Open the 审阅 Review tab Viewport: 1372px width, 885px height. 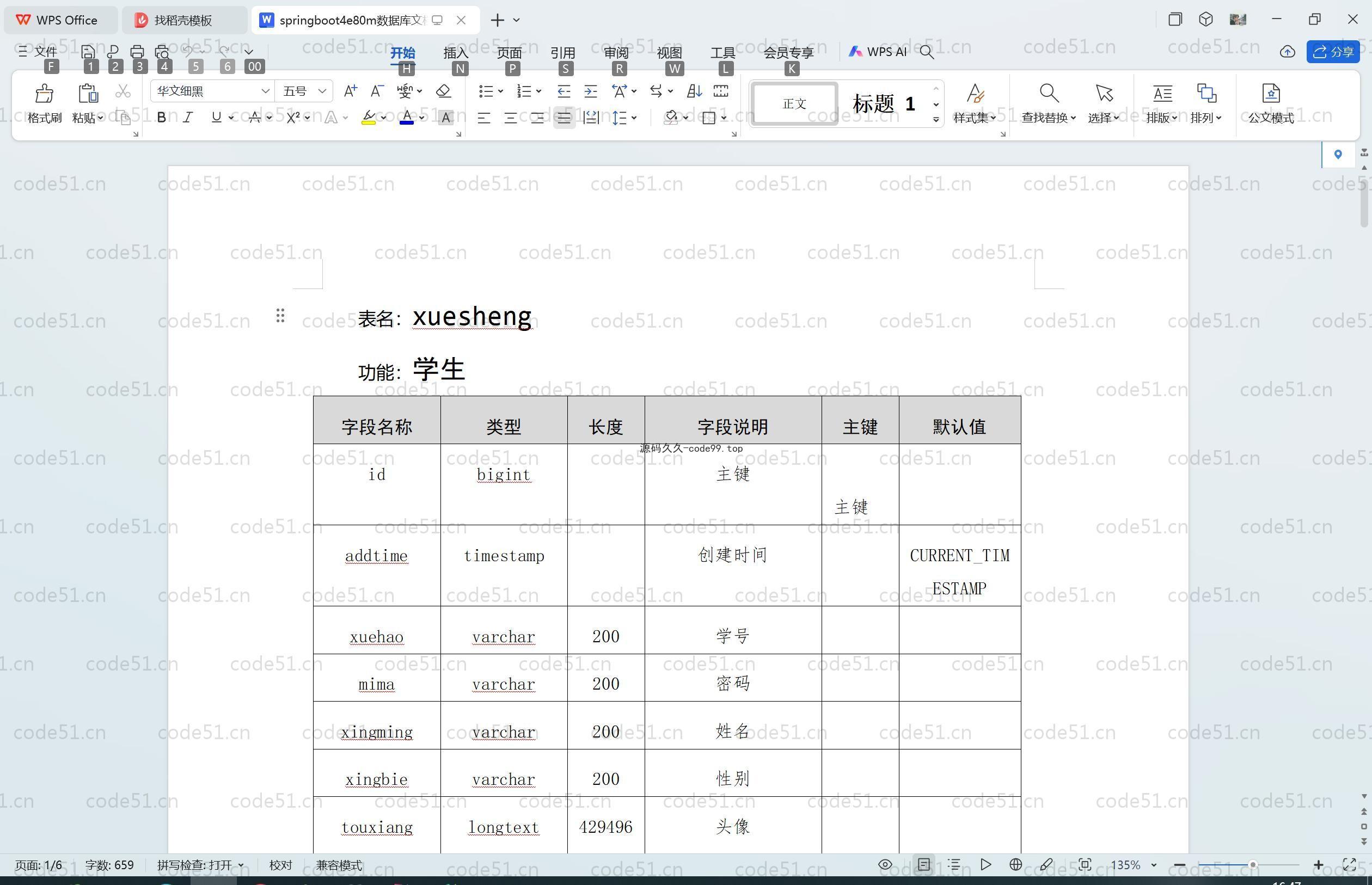coord(616,52)
